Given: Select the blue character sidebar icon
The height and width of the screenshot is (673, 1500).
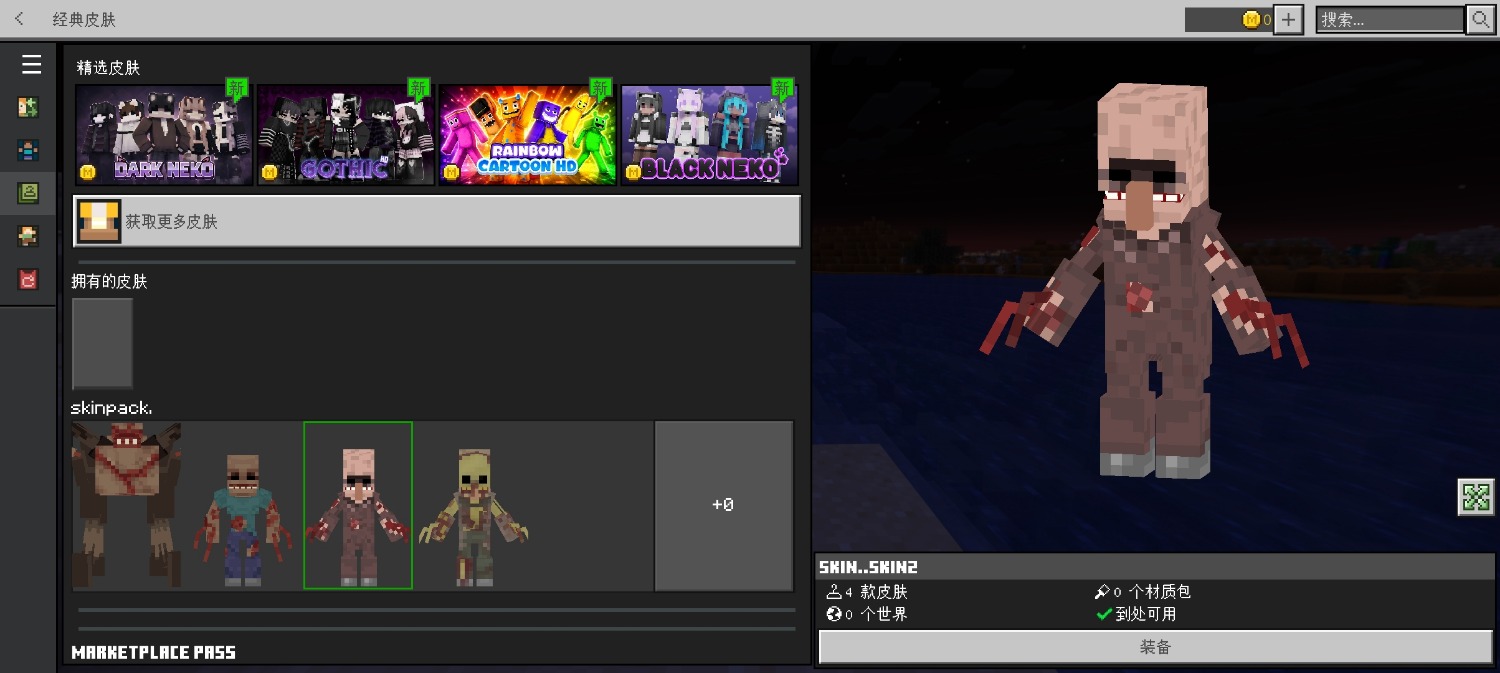Looking at the screenshot, I should pyautogui.click(x=29, y=151).
